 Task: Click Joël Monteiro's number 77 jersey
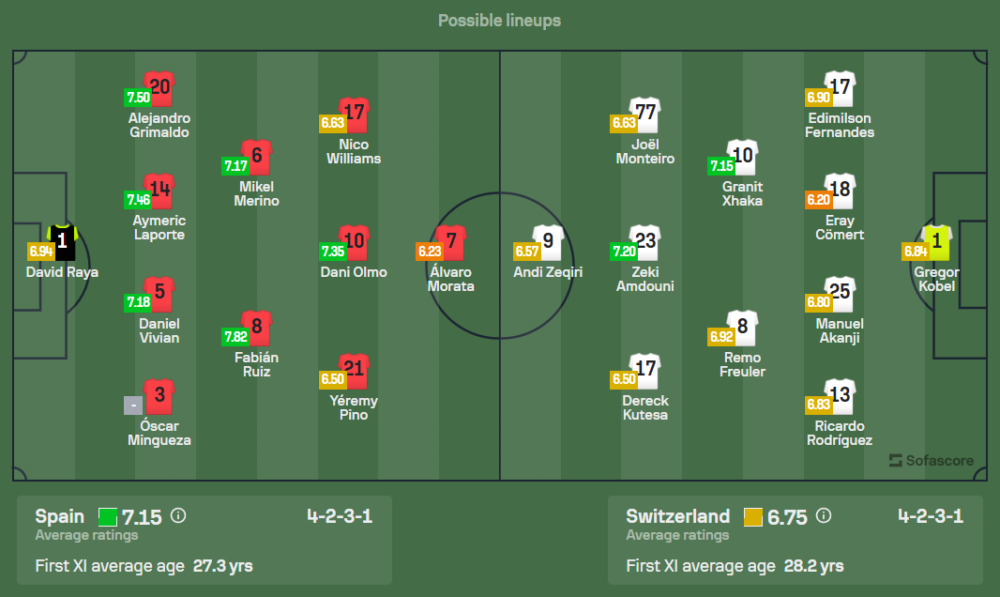tap(645, 113)
